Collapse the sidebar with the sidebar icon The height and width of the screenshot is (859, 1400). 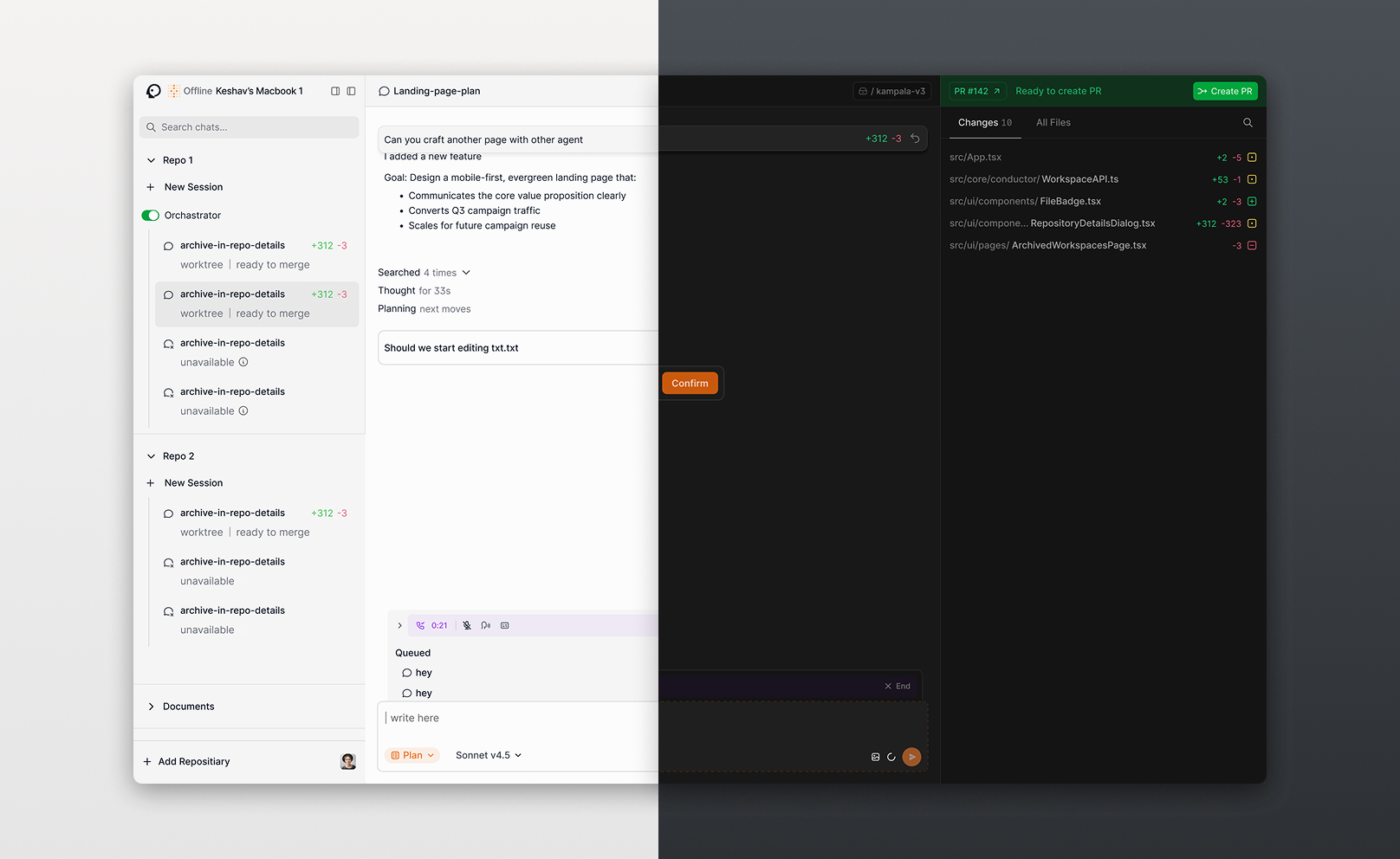[x=351, y=91]
